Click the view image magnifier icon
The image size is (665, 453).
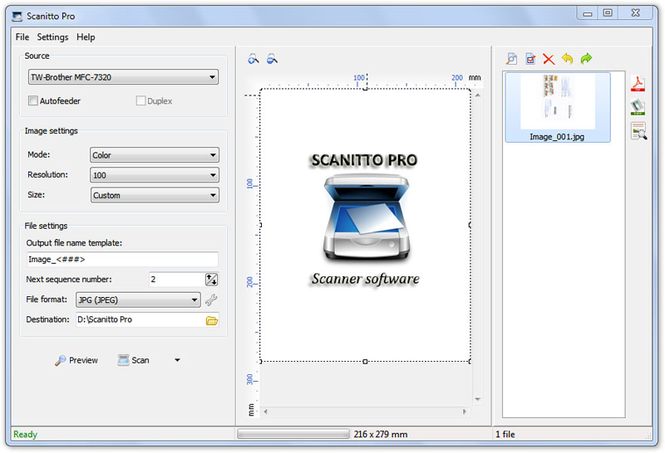click(x=511, y=59)
